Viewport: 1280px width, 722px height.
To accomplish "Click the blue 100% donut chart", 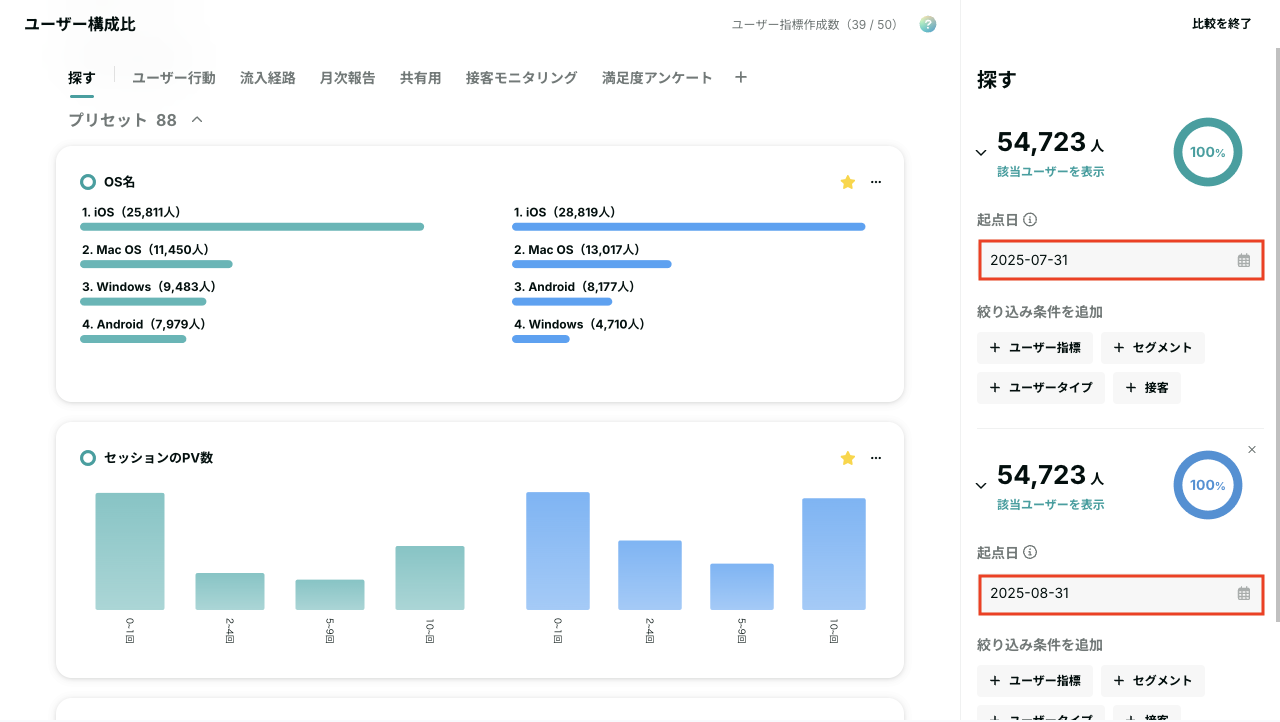I will [x=1207, y=485].
